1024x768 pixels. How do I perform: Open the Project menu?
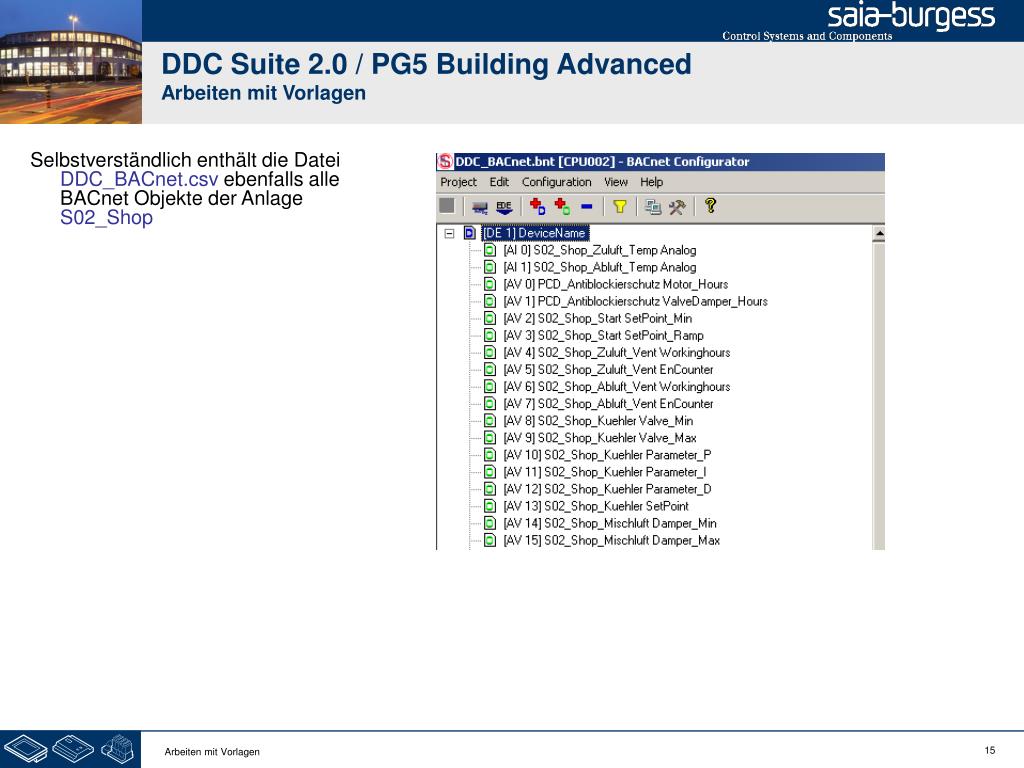point(458,182)
